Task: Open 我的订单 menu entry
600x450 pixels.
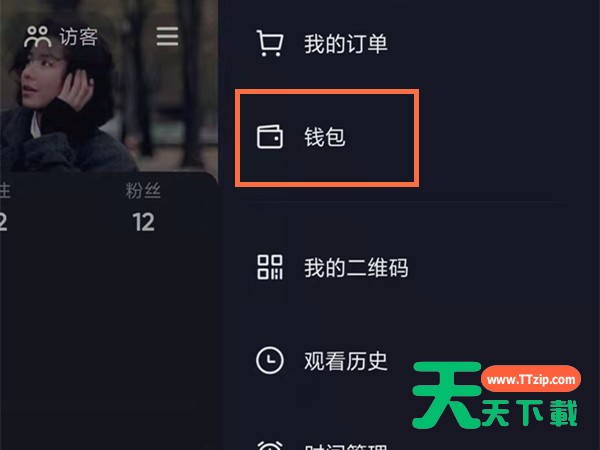Action: [346, 44]
